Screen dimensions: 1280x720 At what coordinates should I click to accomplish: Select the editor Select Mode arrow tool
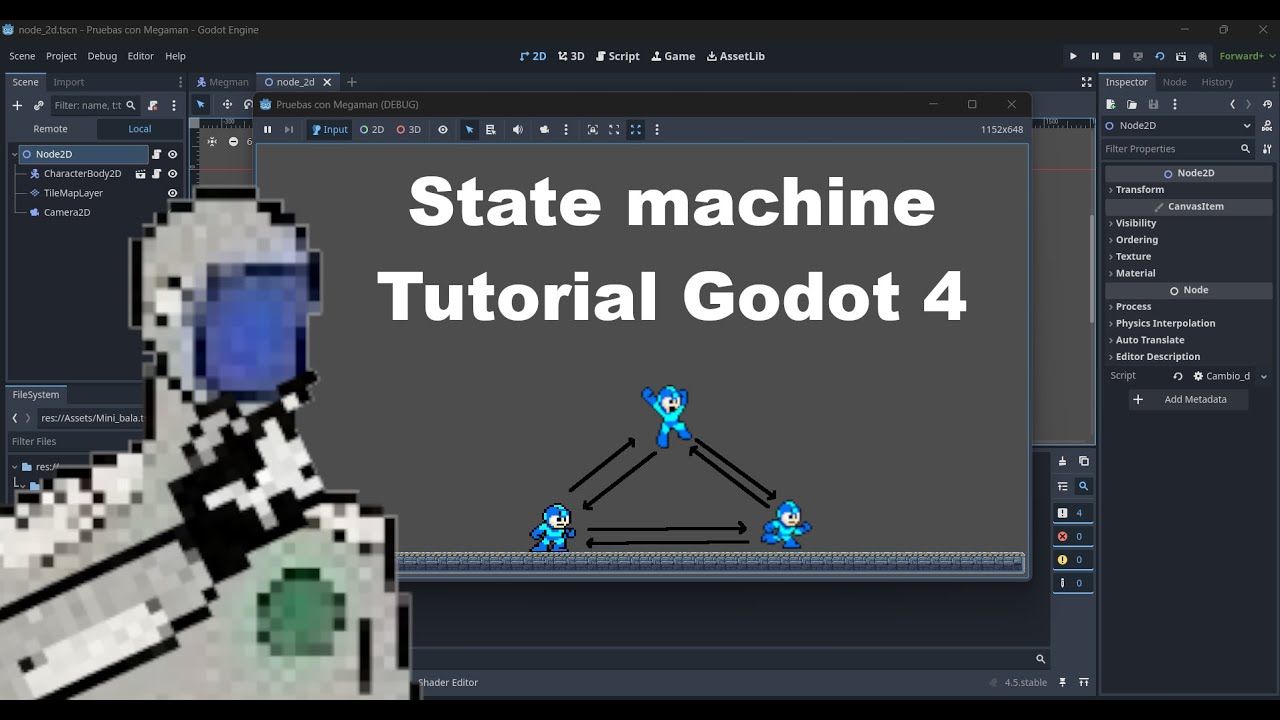(200, 104)
